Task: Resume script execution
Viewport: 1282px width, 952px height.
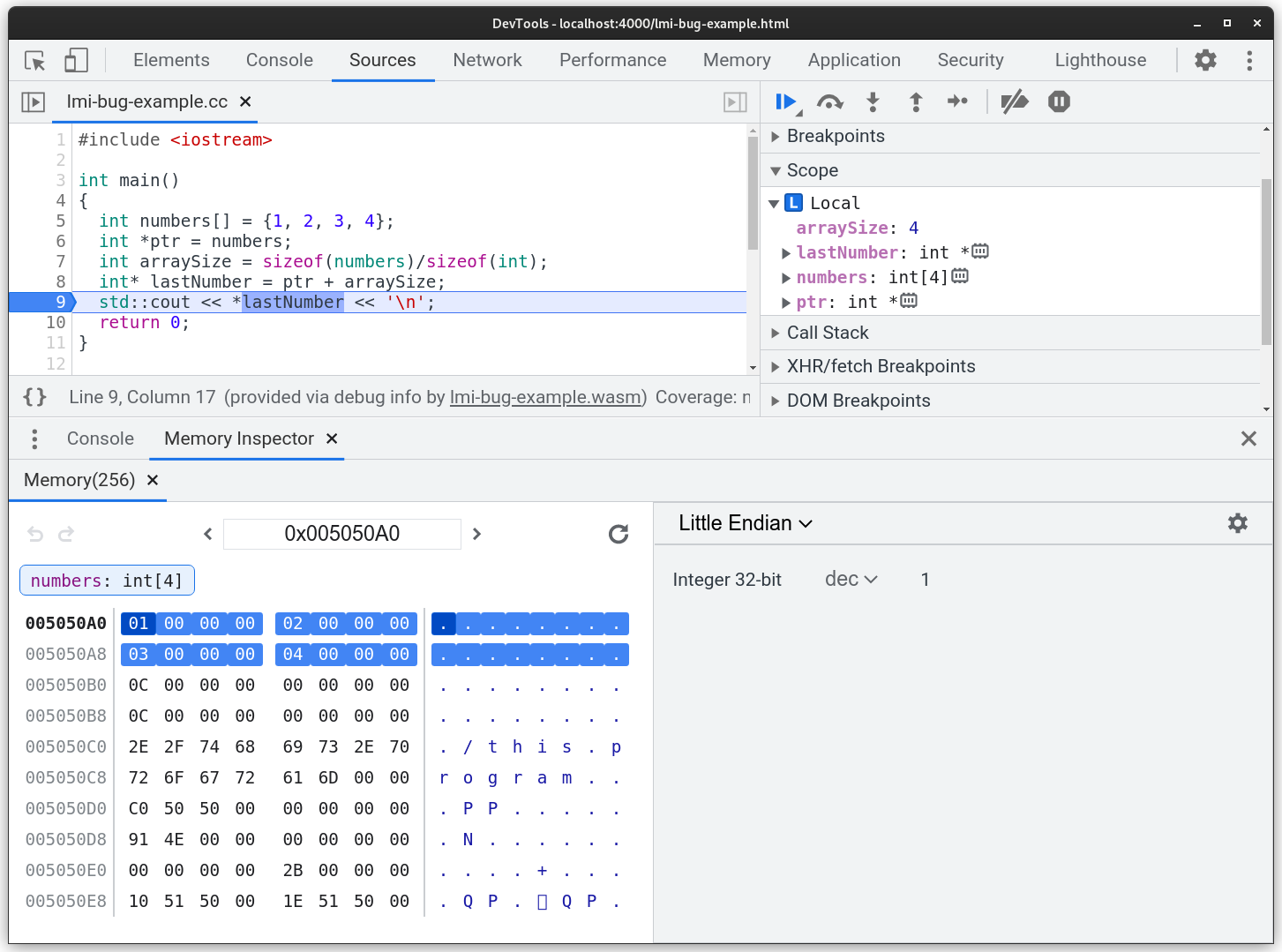Action: coord(784,101)
